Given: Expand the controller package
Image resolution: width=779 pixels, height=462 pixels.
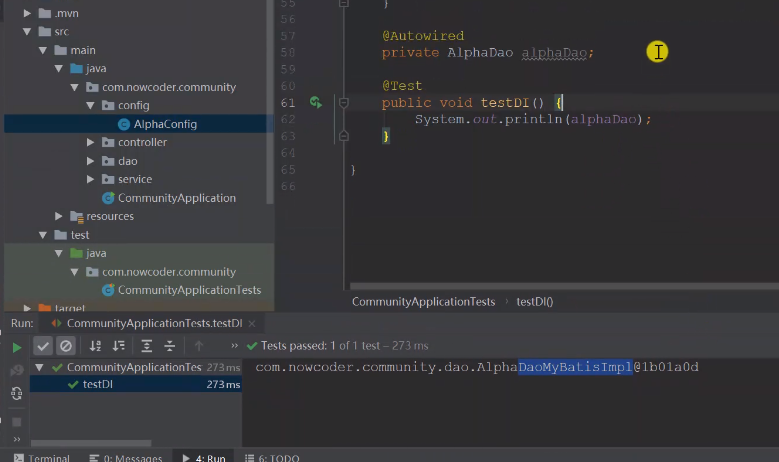Looking at the screenshot, I should tap(90, 143).
